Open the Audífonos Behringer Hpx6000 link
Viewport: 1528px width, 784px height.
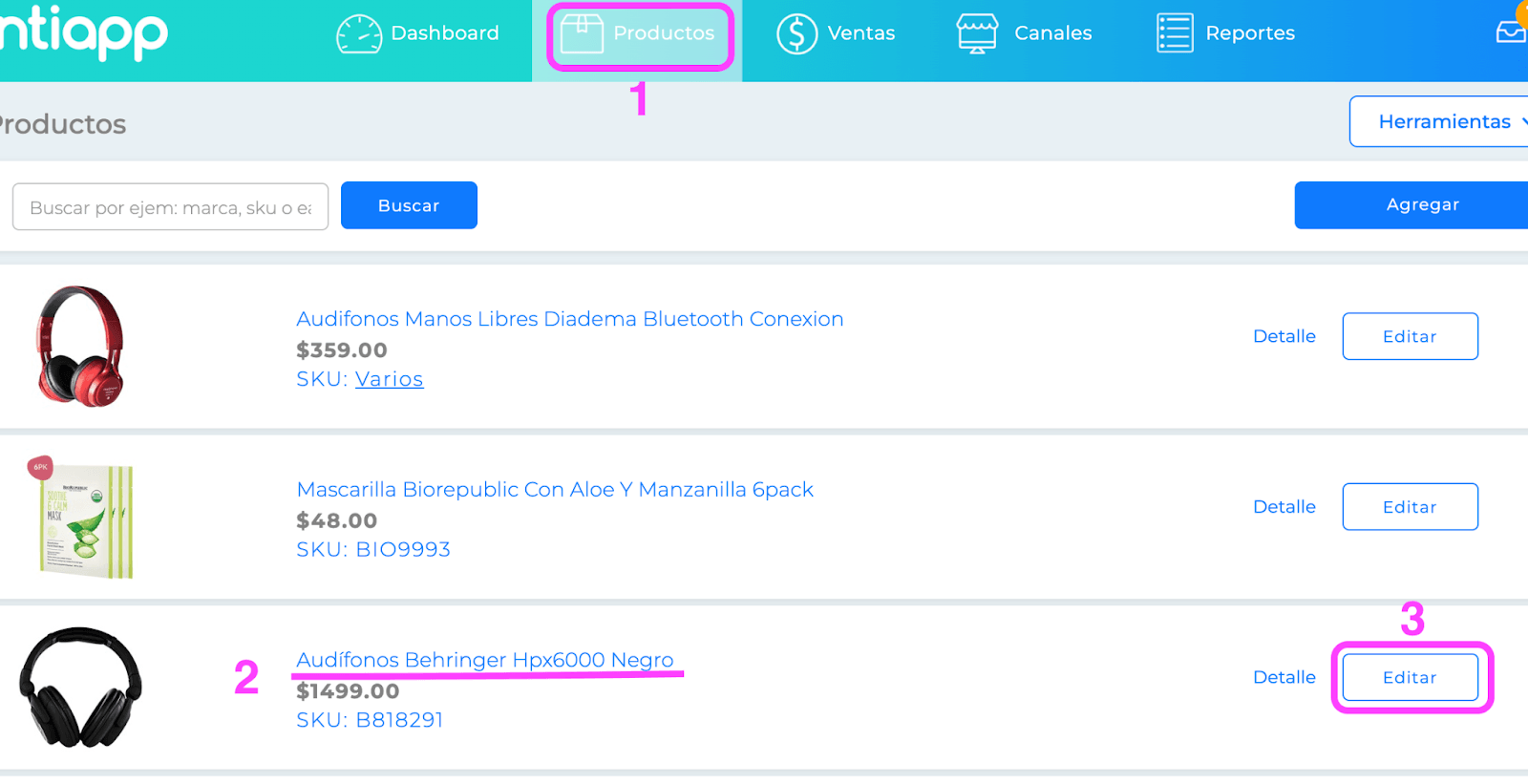[x=485, y=660]
